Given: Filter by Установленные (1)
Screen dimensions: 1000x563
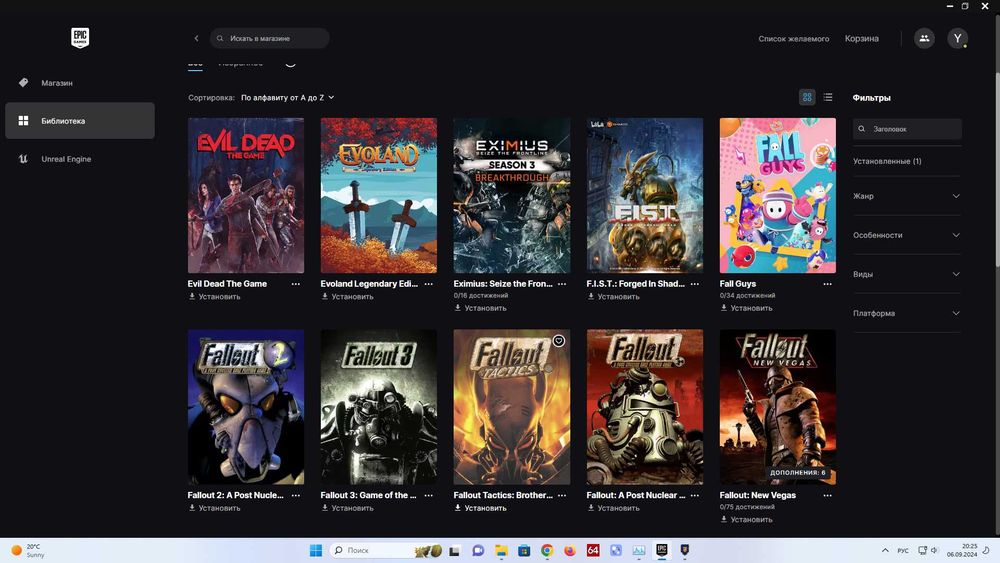Looking at the screenshot, I should [x=887, y=161].
